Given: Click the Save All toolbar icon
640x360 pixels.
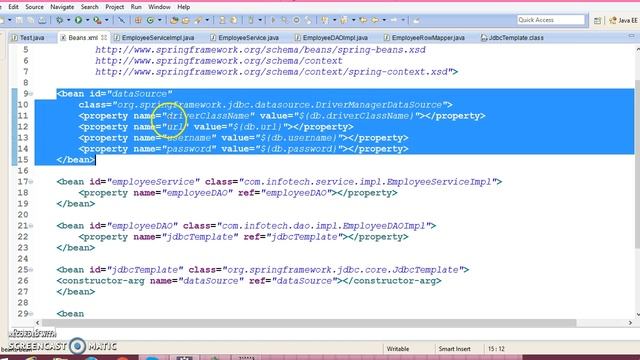Looking at the screenshot, I should (x=31, y=20).
